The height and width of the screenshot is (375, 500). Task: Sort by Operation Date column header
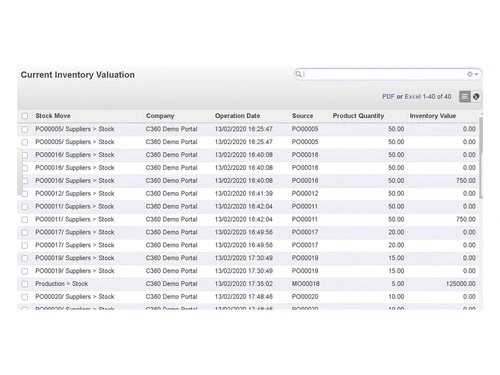[237, 116]
